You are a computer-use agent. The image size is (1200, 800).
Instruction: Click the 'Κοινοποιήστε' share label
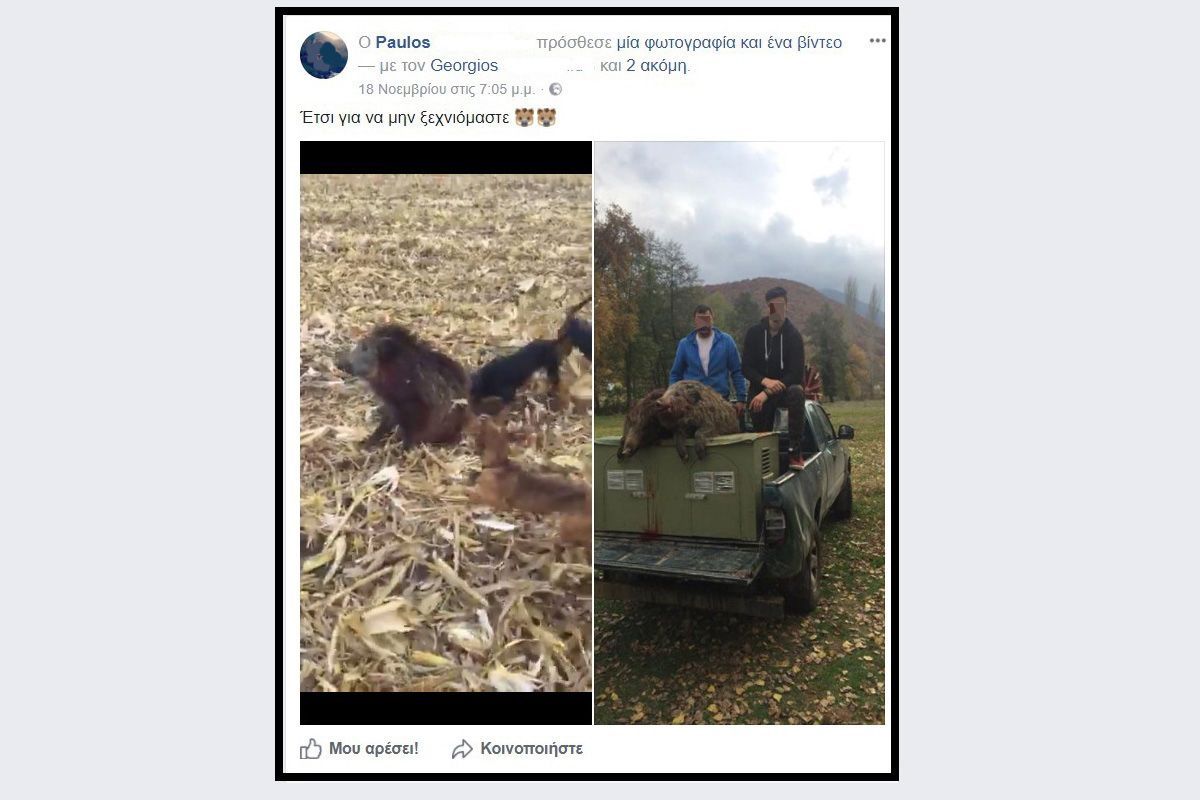(531, 748)
